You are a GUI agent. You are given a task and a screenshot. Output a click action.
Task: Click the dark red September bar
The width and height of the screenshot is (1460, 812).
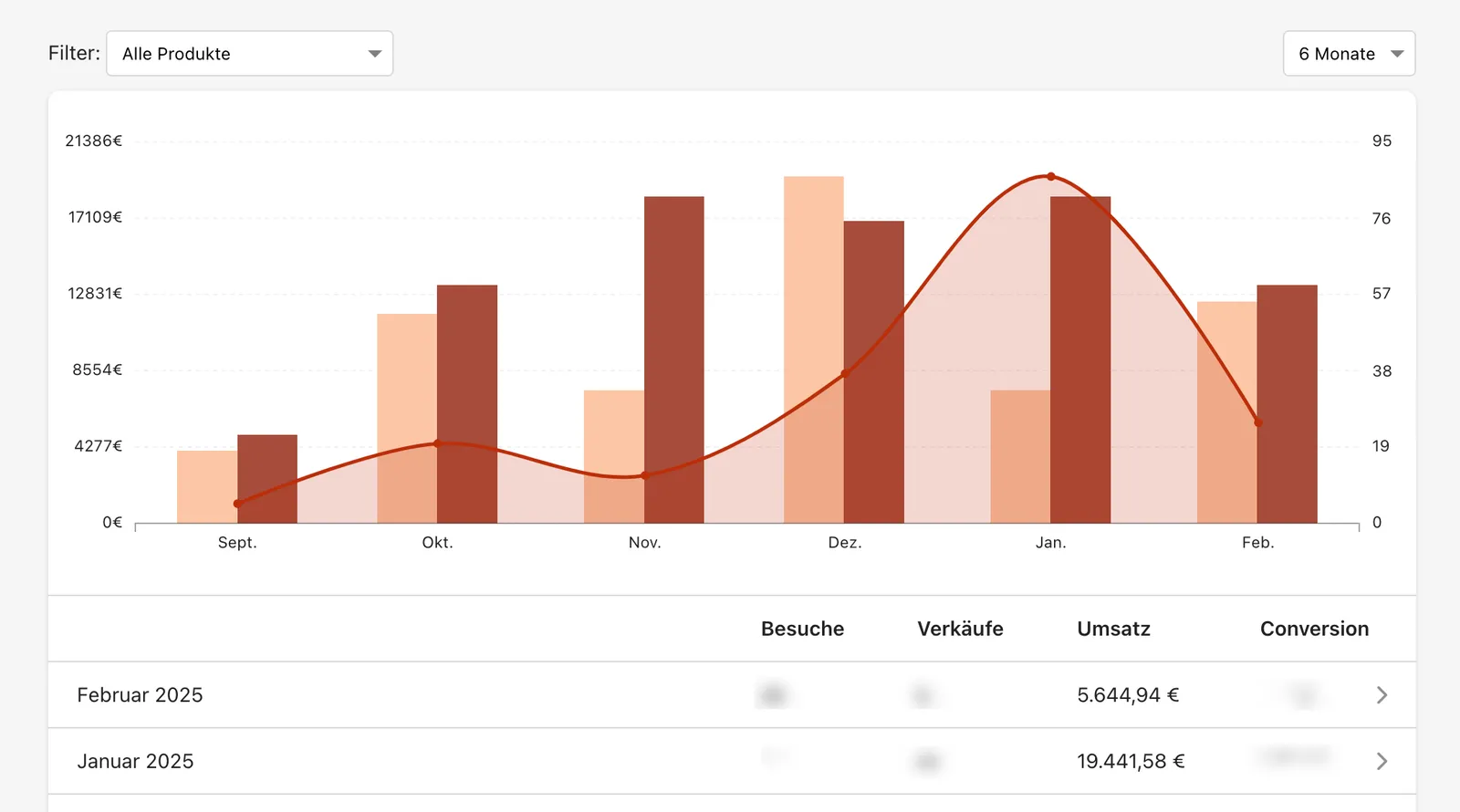(x=267, y=479)
